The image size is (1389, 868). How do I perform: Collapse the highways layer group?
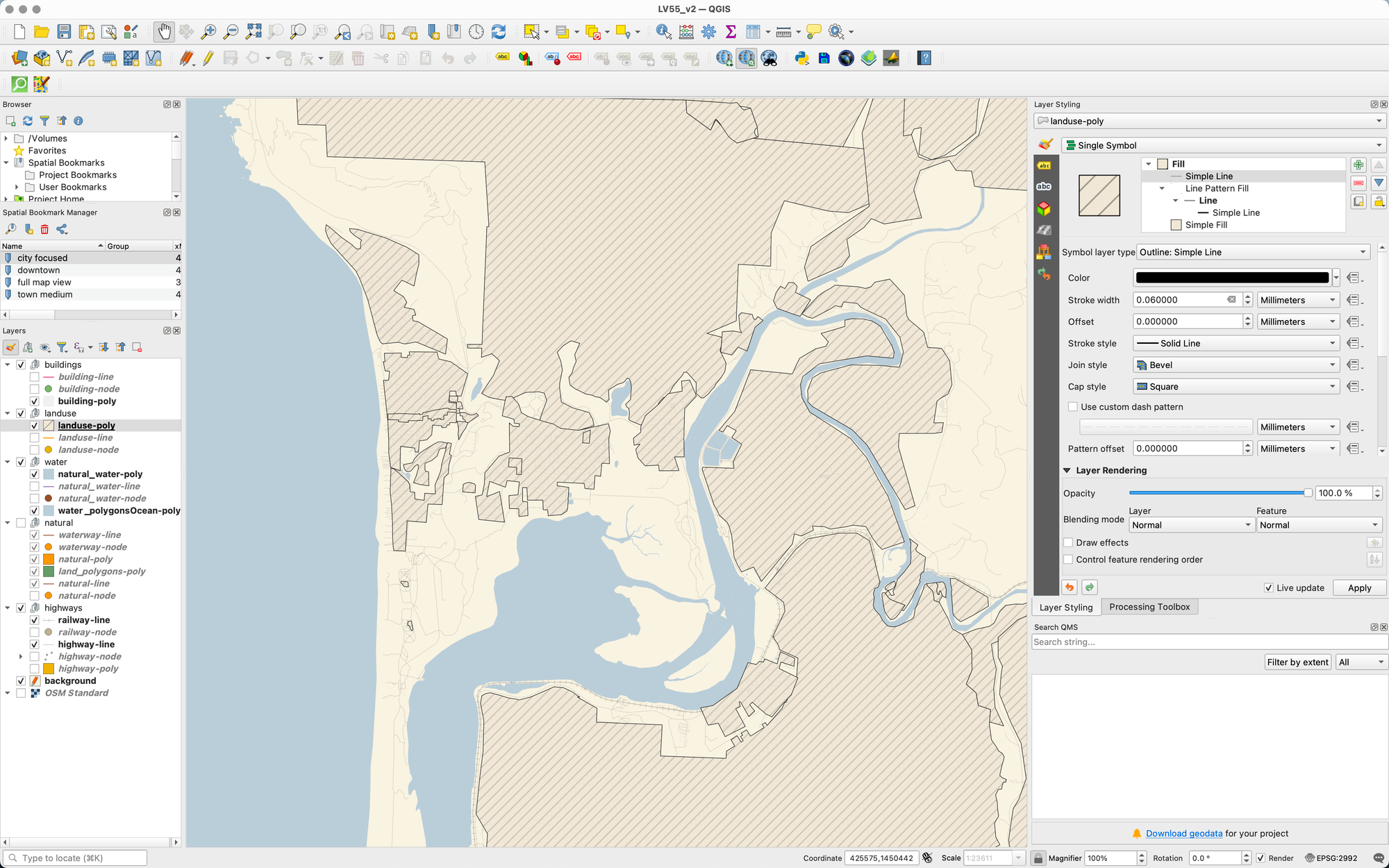(8, 608)
